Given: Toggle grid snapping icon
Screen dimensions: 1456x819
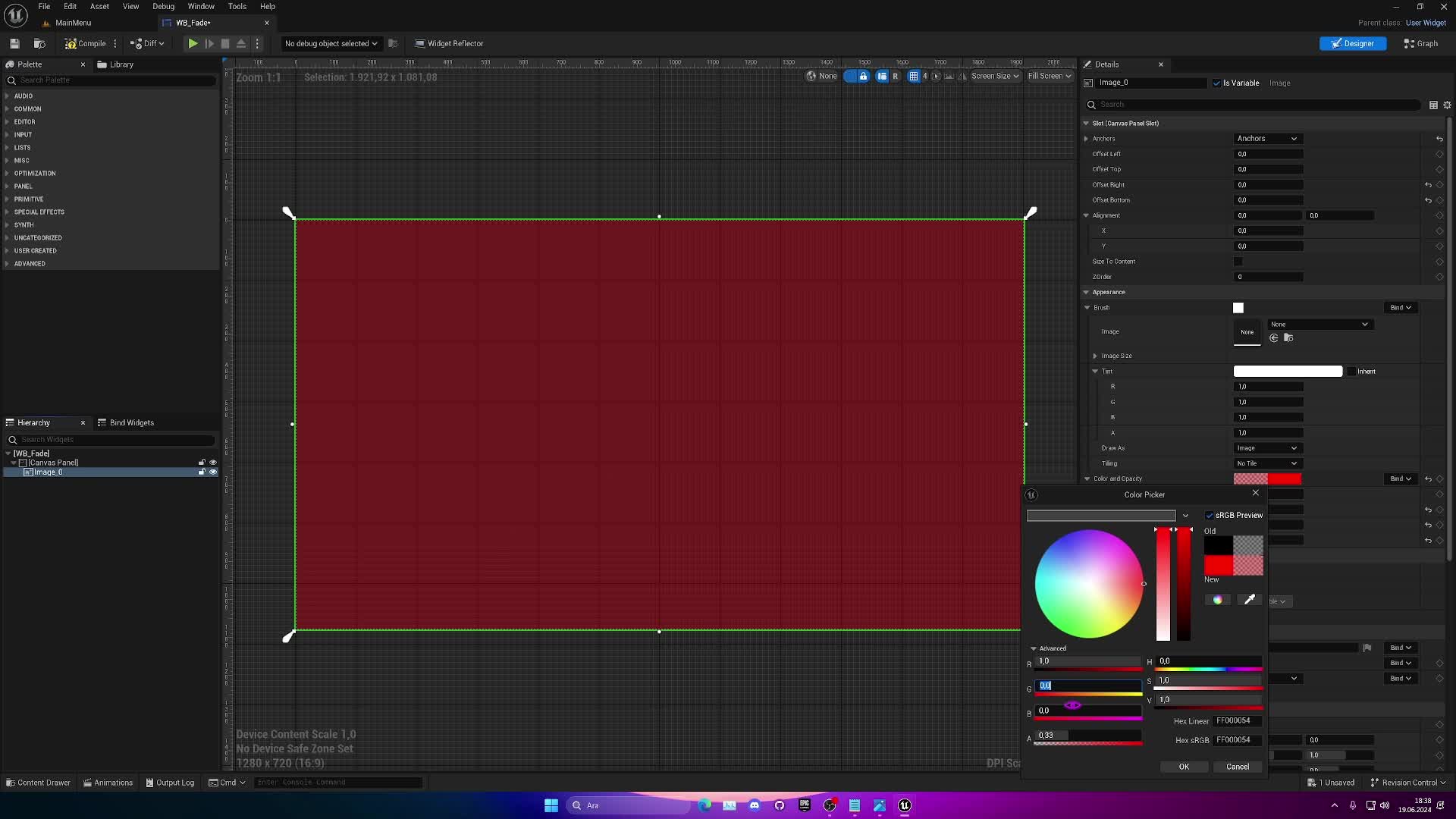Looking at the screenshot, I should (x=914, y=76).
